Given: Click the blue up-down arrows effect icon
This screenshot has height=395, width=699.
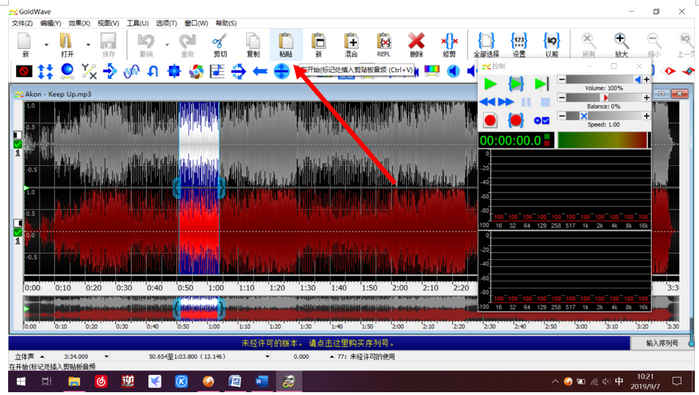Looking at the screenshot, I should (45, 71).
